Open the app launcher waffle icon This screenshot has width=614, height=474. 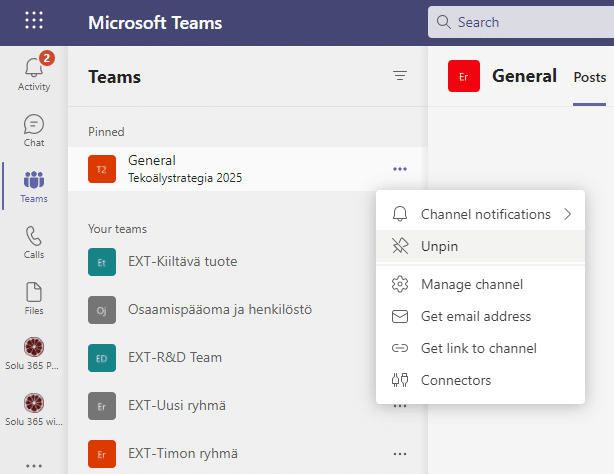click(x=34, y=20)
